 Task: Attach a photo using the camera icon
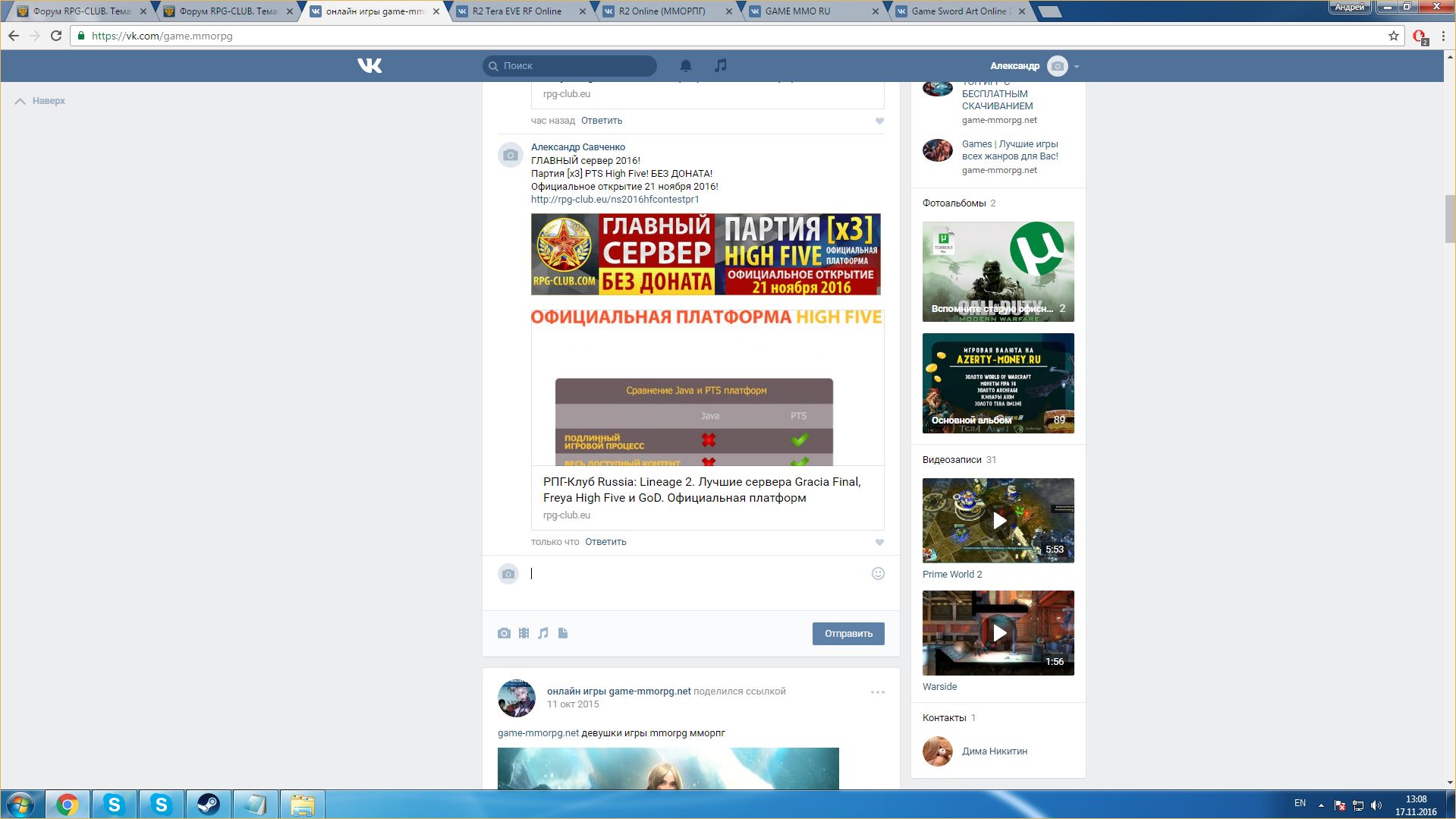coord(504,633)
